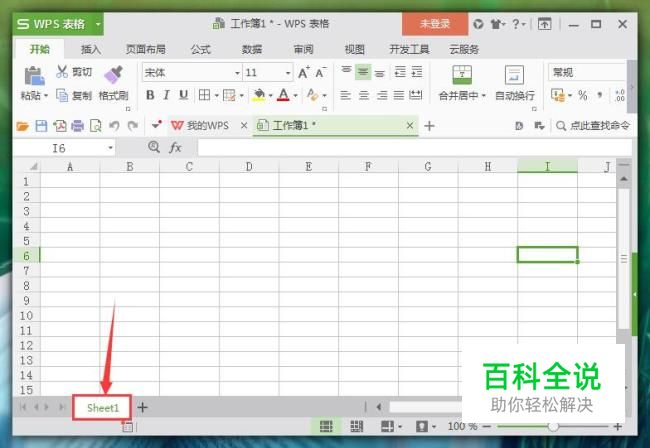
Task: Click the Auto Wrap (自动换行) button
Action: (514, 84)
